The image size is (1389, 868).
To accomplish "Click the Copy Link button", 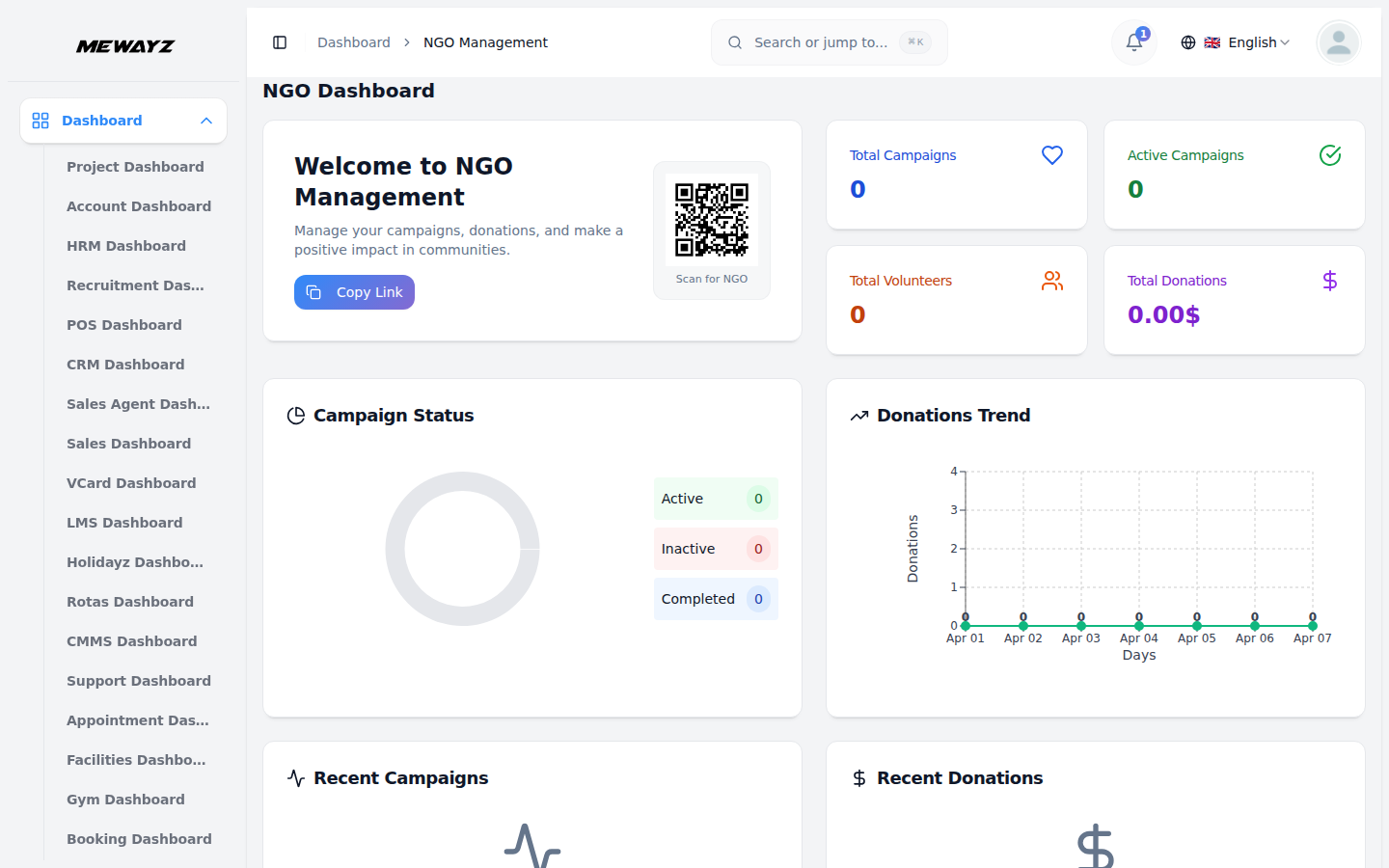I will click(354, 291).
